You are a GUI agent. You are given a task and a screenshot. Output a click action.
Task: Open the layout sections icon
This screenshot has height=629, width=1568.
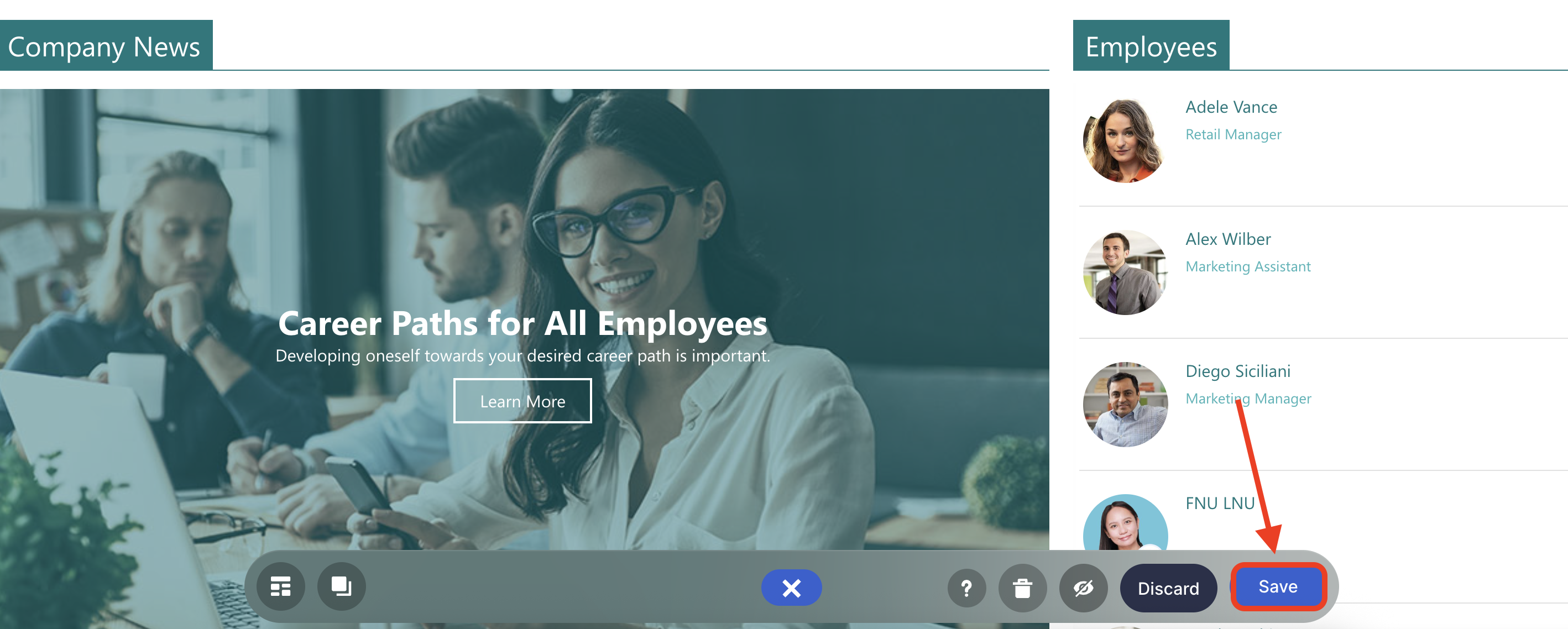[281, 587]
